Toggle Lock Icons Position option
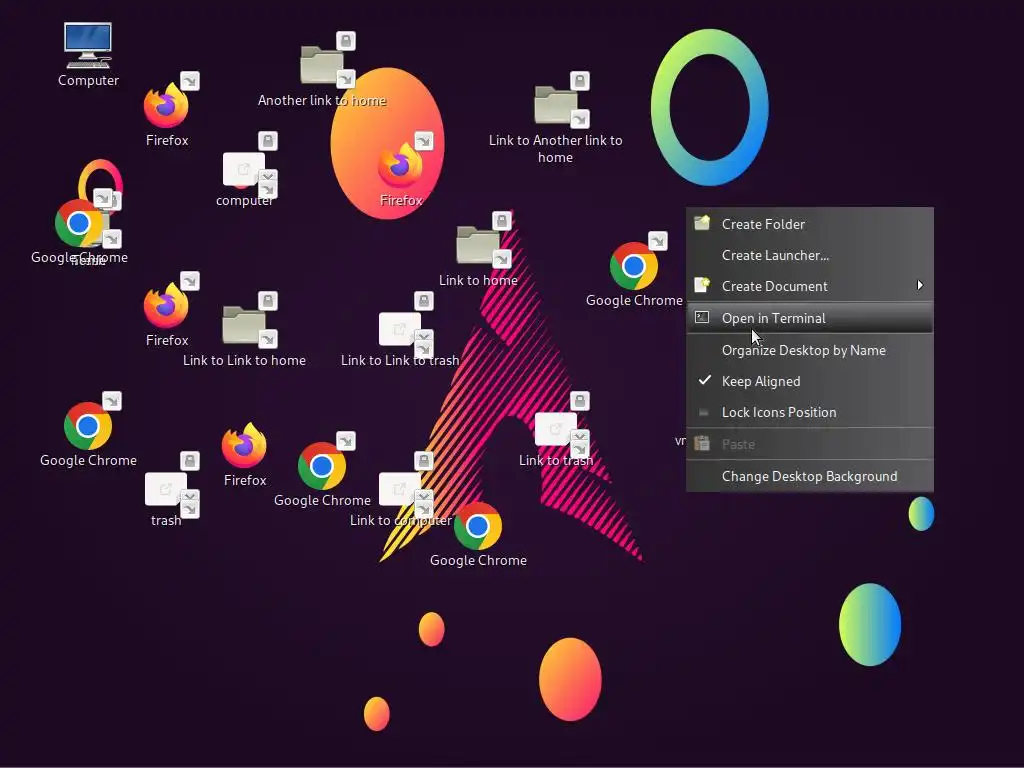 (x=810, y=413)
